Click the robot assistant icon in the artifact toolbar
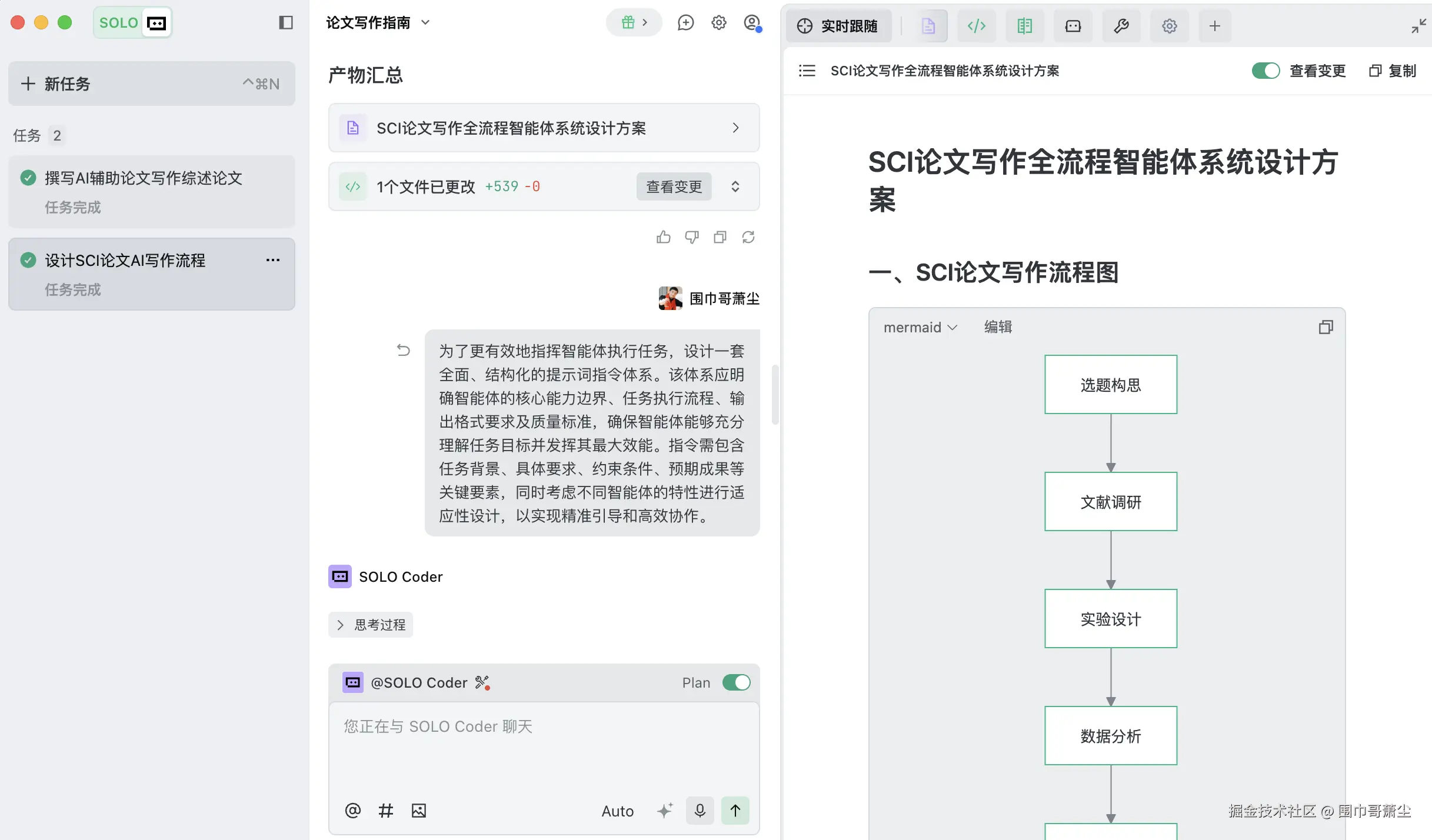1432x840 pixels. click(x=1073, y=25)
